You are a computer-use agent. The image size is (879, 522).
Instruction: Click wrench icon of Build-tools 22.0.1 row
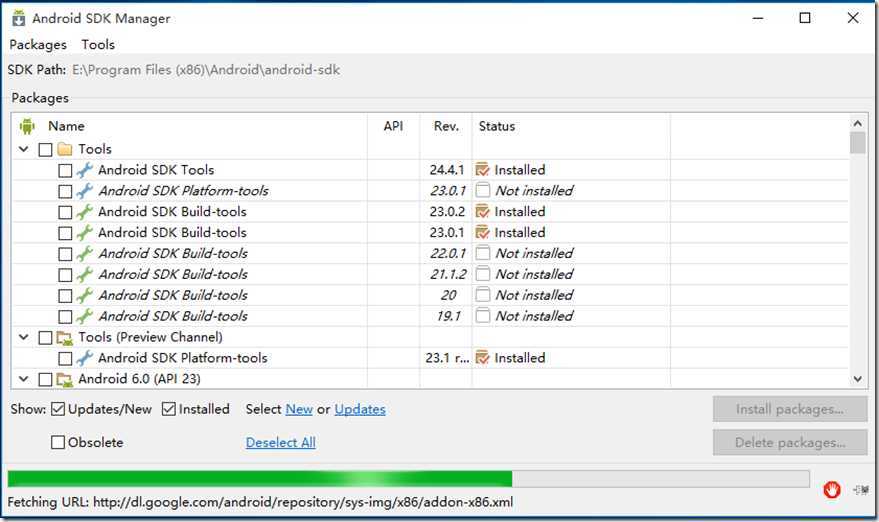pyautogui.click(x=85, y=253)
